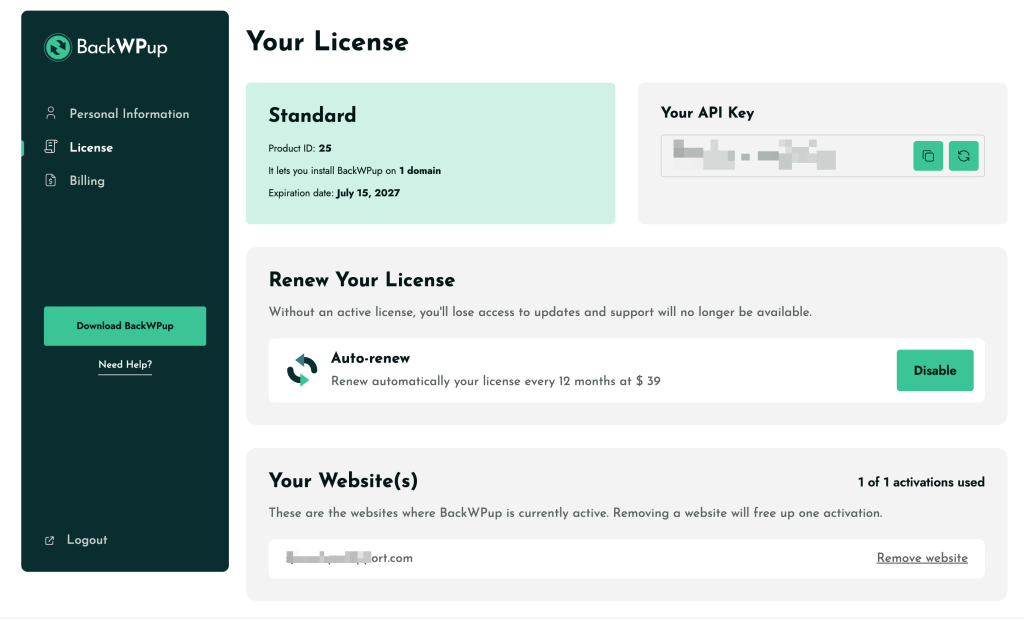The image size is (1024, 620).
Task: Open the Need Help? link
Action: (x=125, y=365)
